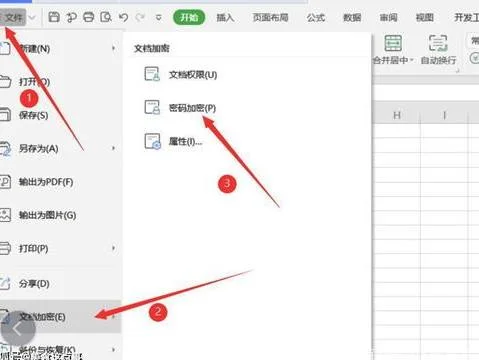This screenshot has height=360, width=479.
Task: Select the 开始 ribbon tab
Action: (189, 17)
